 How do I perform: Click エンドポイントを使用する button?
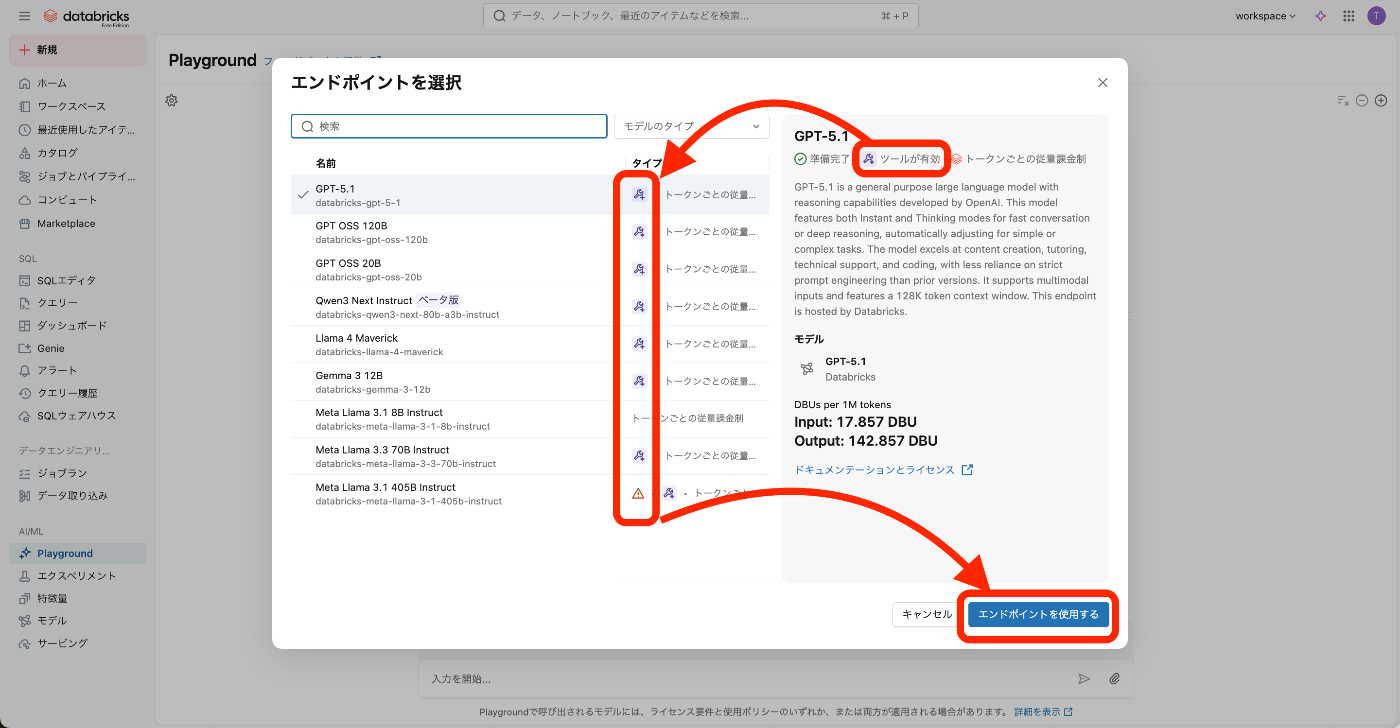[x=1038, y=614]
